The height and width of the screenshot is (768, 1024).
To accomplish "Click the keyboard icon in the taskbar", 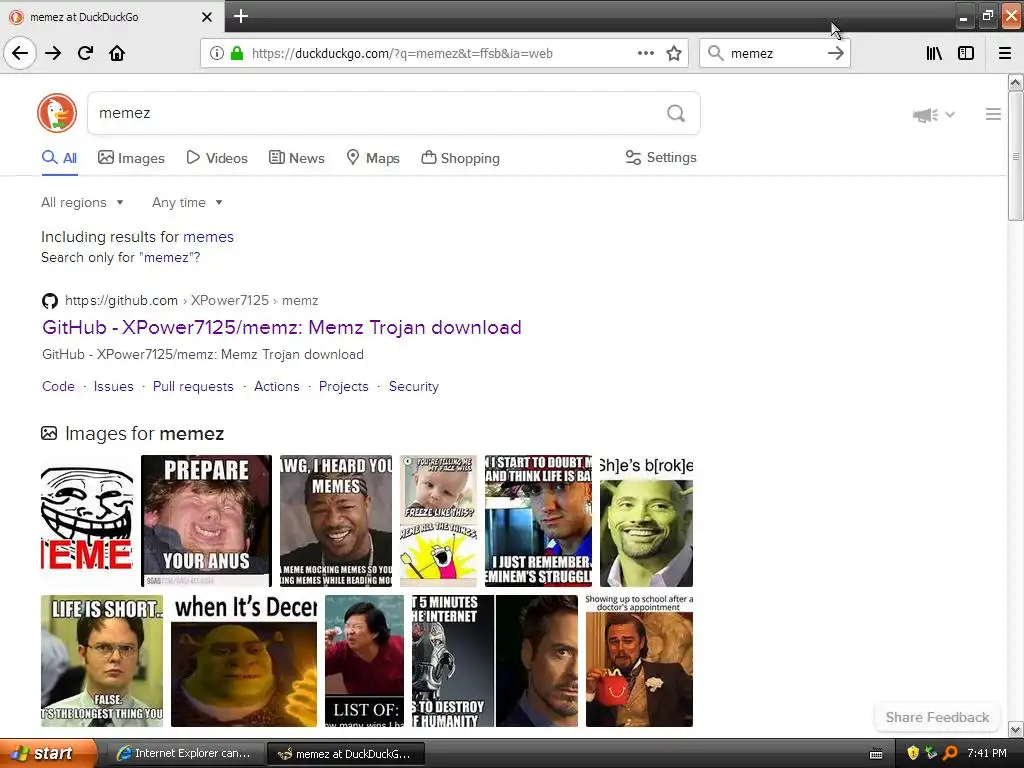I will tap(876, 754).
